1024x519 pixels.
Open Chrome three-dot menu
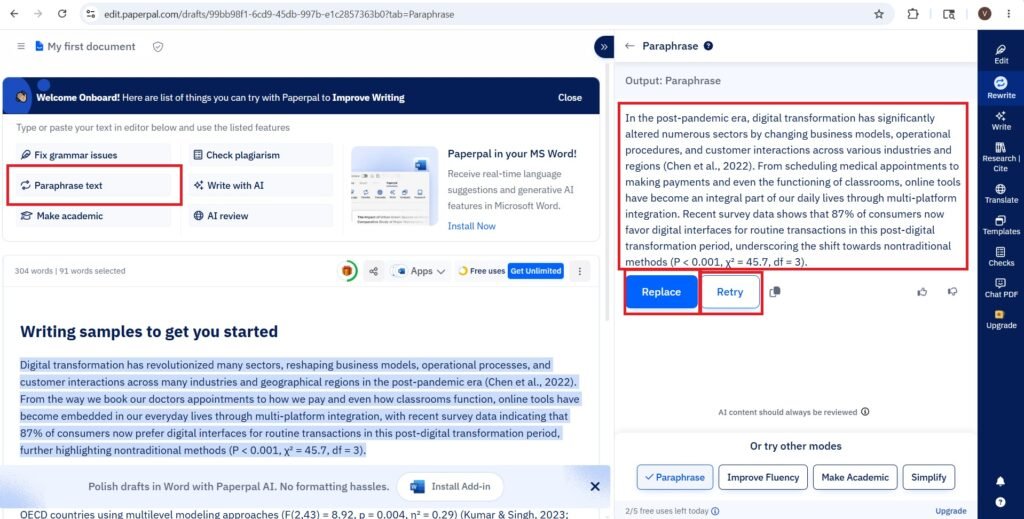point(1010,14)
